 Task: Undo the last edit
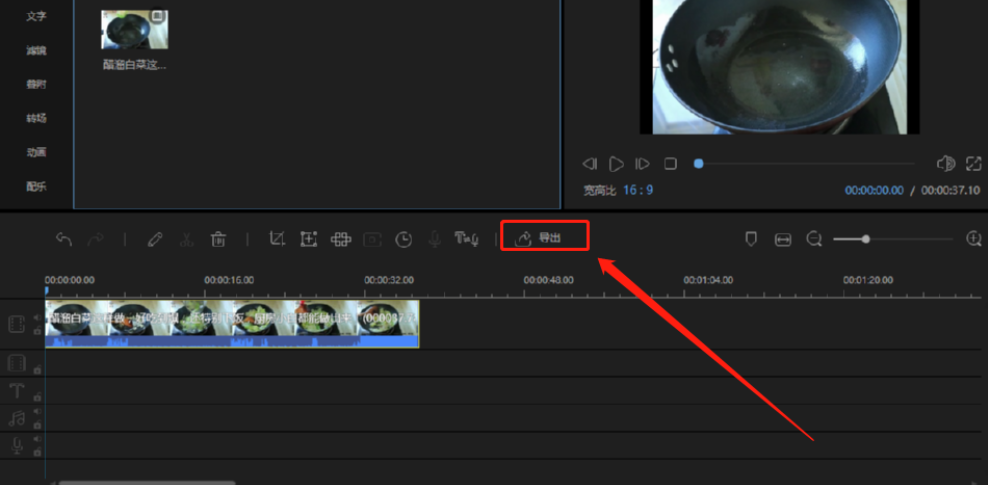click(64, 239)
